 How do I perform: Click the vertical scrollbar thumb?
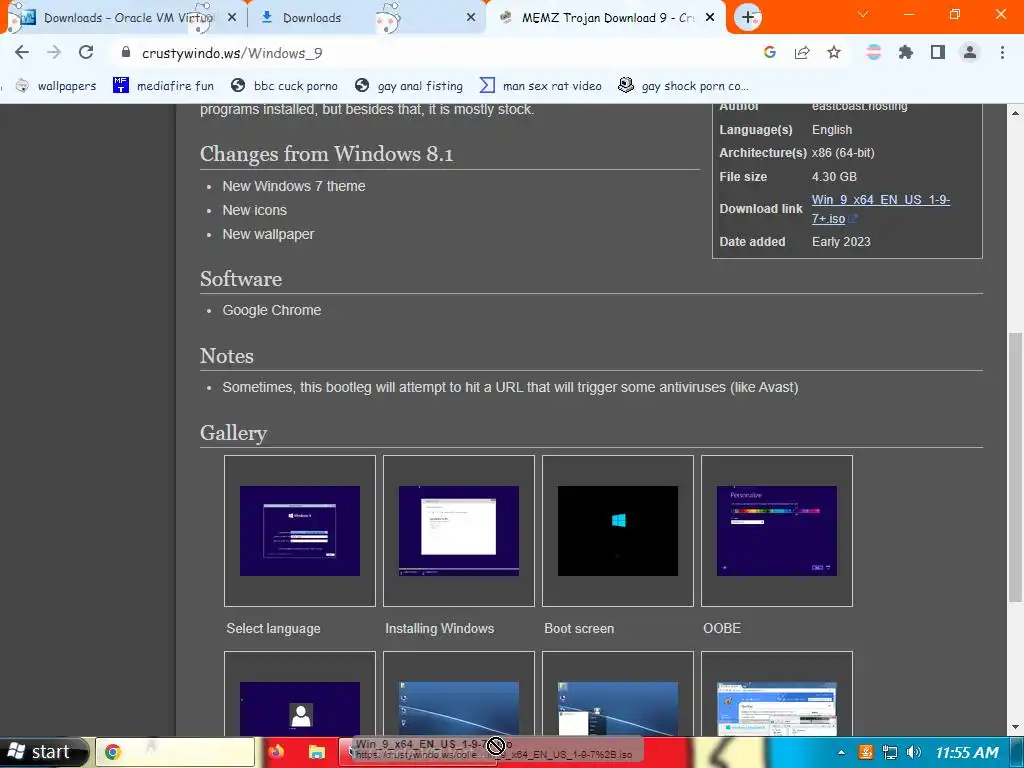point(1016,467)
